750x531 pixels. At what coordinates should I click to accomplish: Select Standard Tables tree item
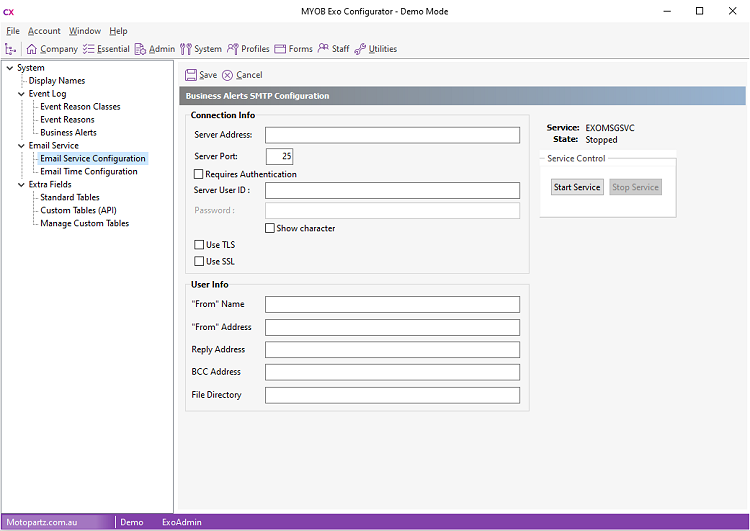70,197
